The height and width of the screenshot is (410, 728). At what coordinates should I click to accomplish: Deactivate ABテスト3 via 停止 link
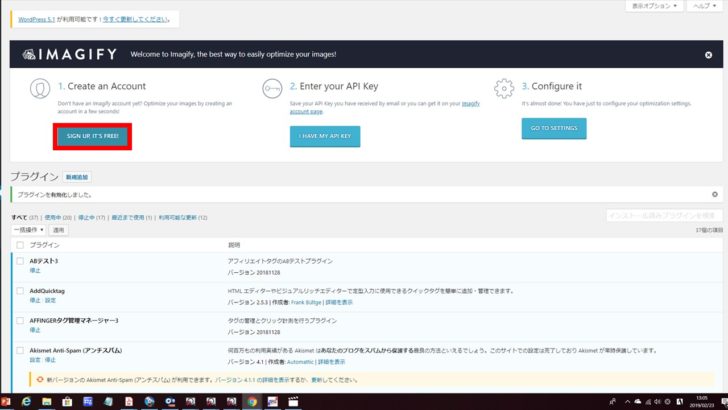[x=35, y=270]
